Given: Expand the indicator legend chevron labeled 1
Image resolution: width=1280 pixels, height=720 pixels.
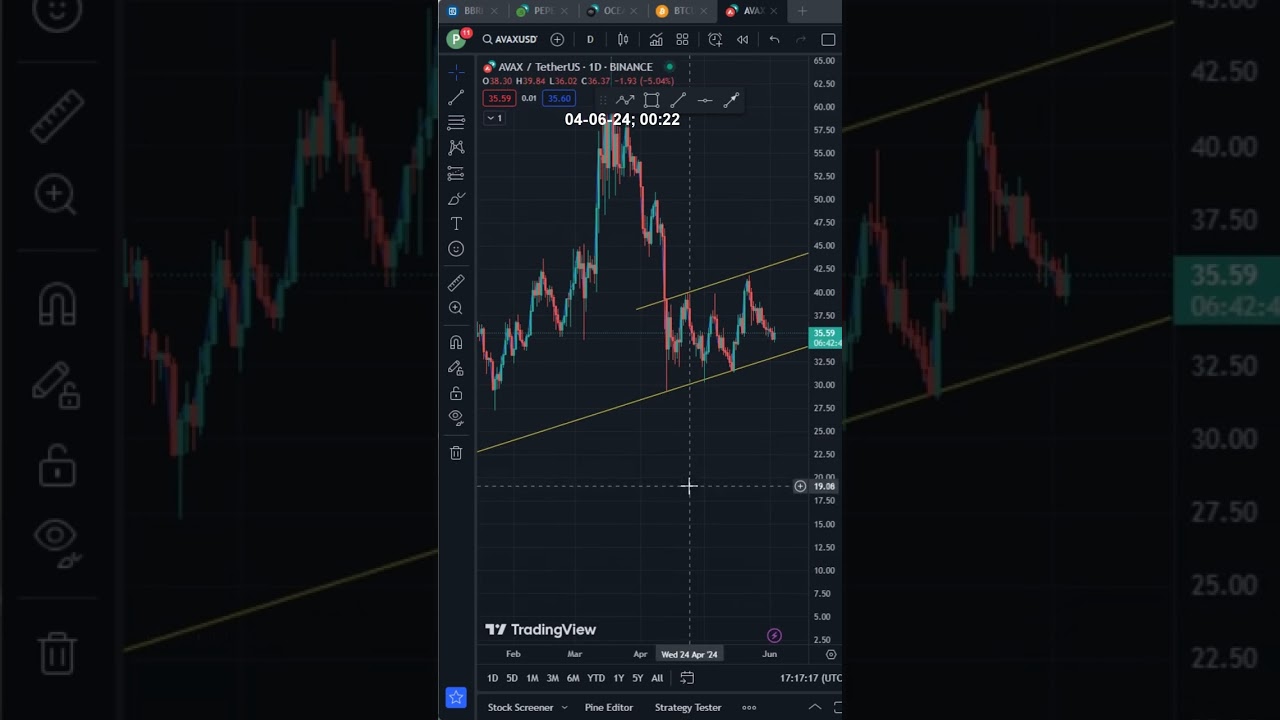Looking at the screenshot, I should pyautogui.click(x=494, y=118).
